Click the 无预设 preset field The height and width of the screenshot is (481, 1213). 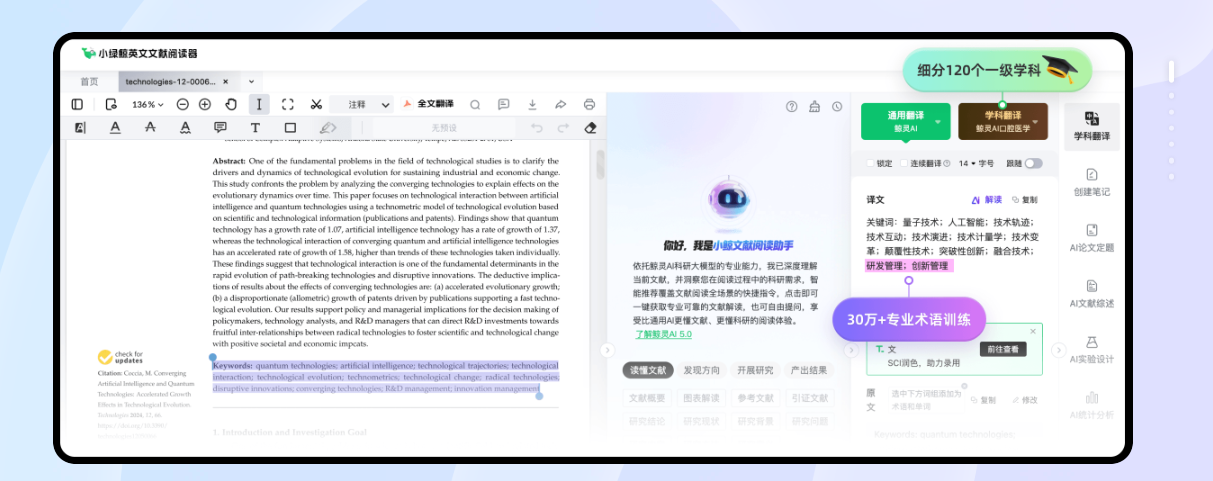[x=444, y=128]
